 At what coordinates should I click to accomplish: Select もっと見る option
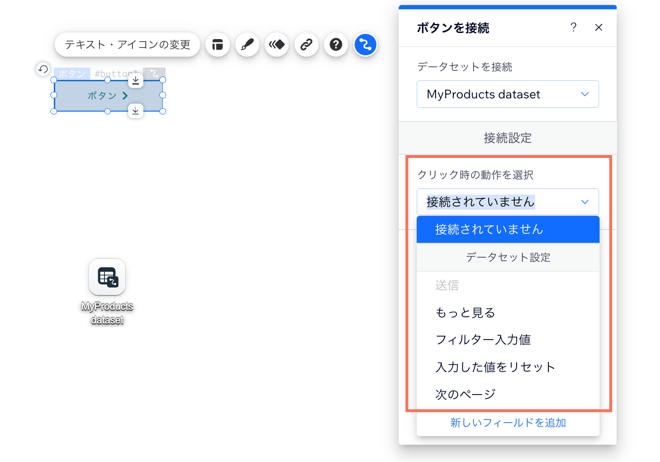(508, 313)
